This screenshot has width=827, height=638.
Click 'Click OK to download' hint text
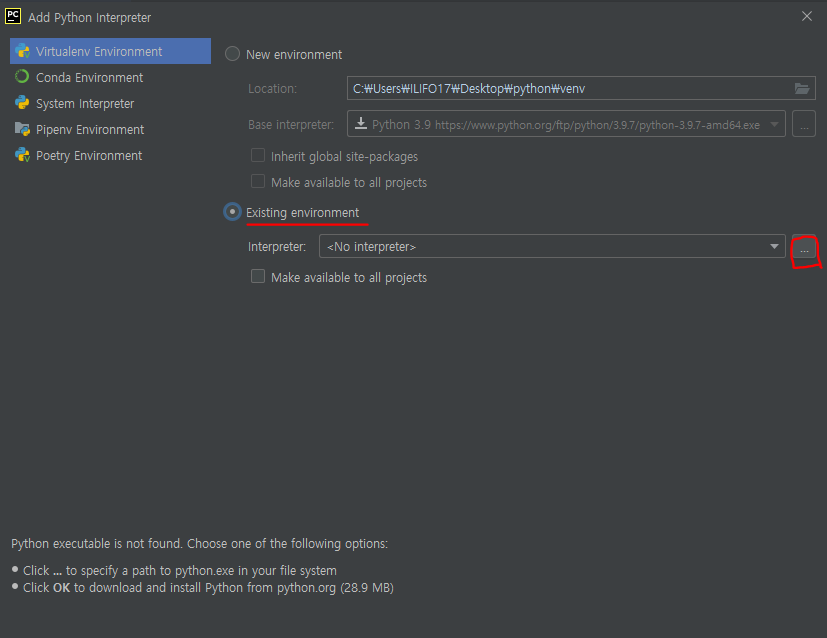point(208,587)
